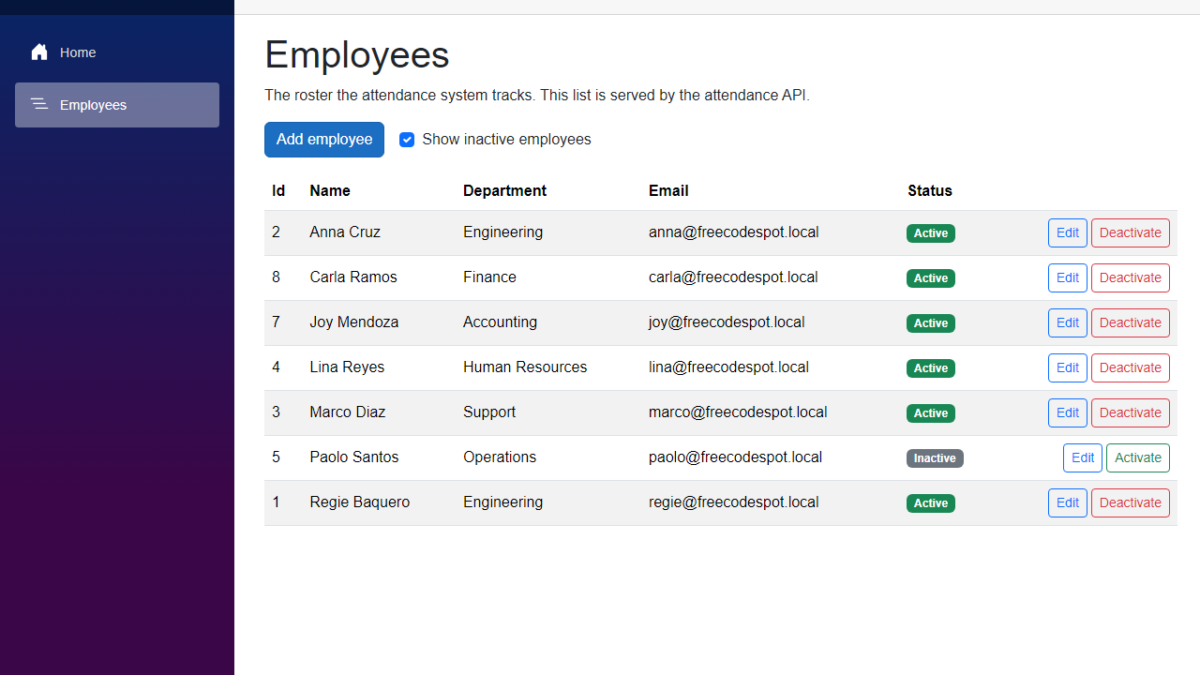The height and width of the screenshot is (675, 1200).
Task: Select the name Anna Cruz
Action: pos(345,232)
